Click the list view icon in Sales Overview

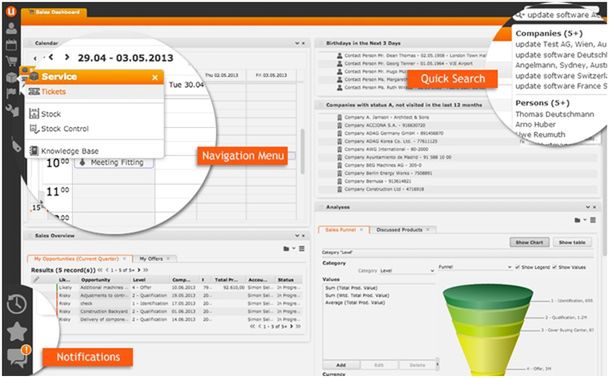[x=302, y=249]
